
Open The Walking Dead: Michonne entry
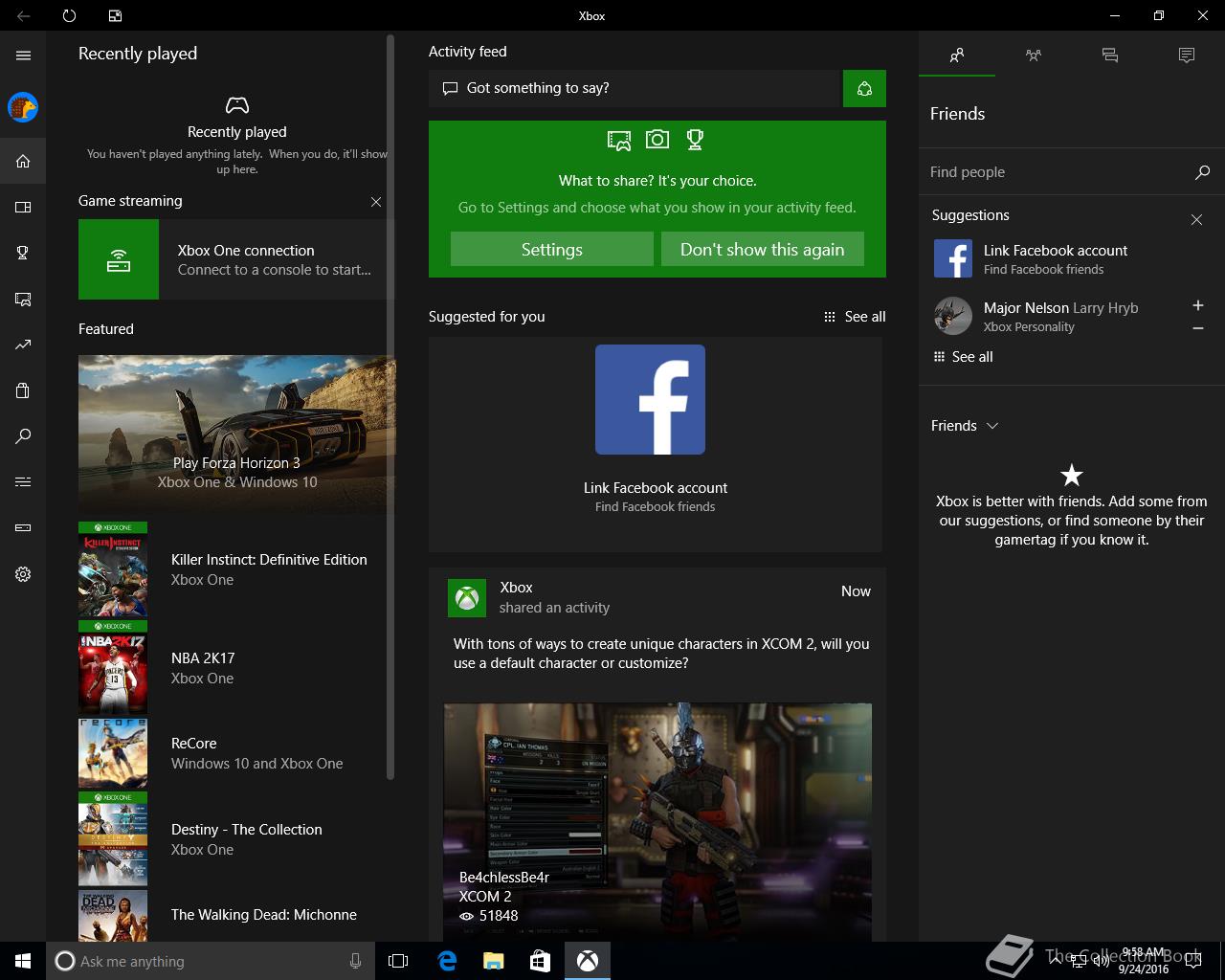point(236,916)
